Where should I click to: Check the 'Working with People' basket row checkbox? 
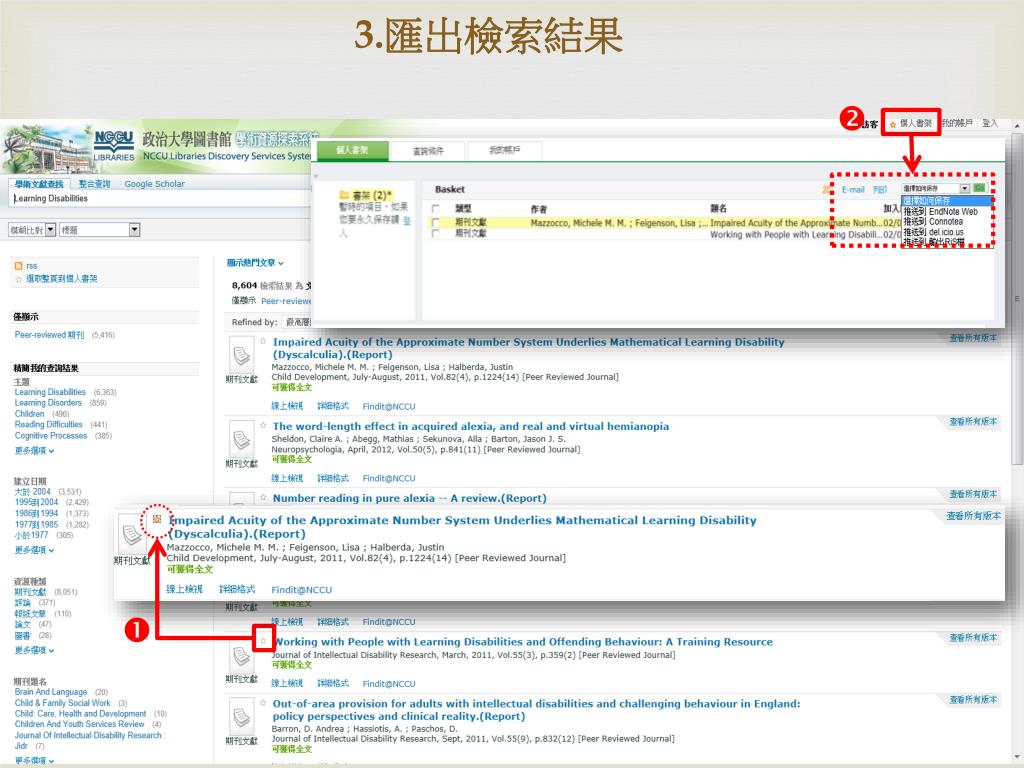click(435, 234)
